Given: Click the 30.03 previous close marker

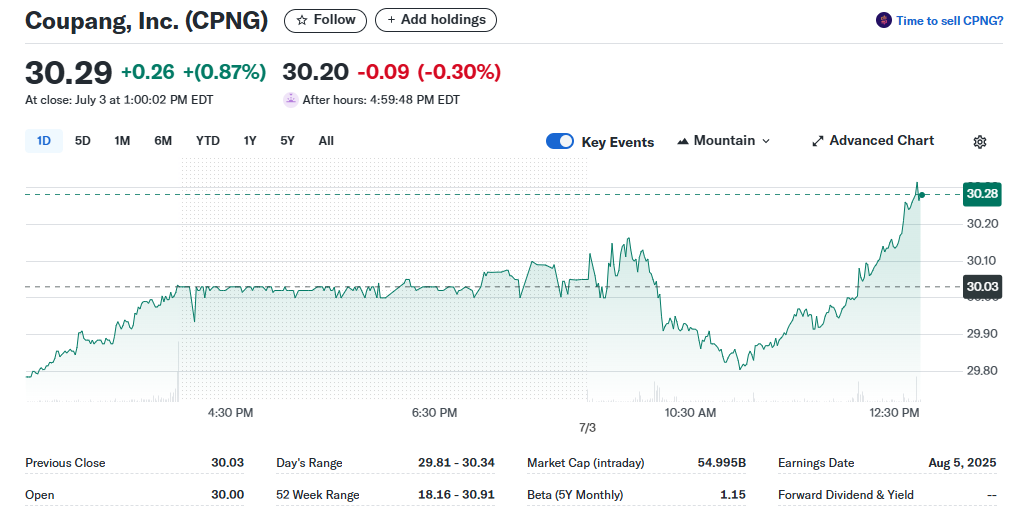Looking at the screenshot, I should [x=982, y=287].
